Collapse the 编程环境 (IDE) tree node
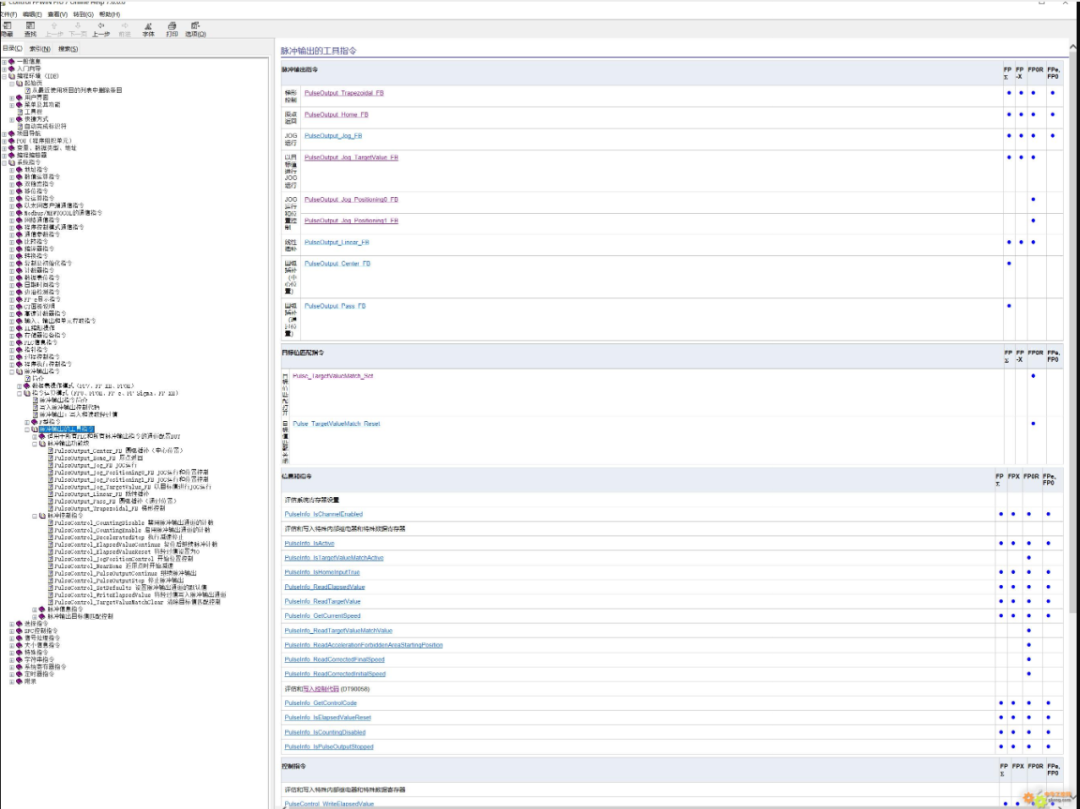The width and height of the screenshot is (1080, 809). point(5,76)
